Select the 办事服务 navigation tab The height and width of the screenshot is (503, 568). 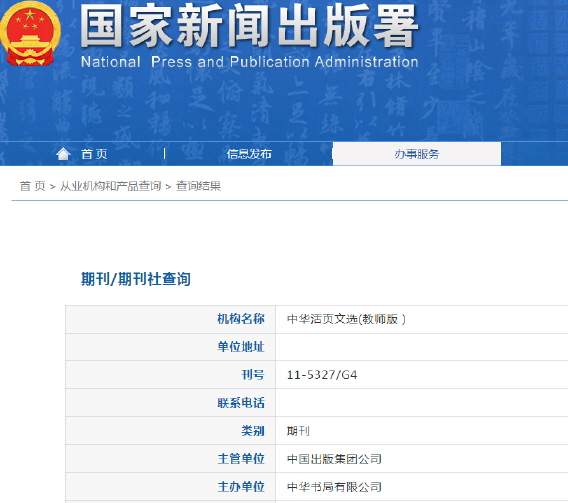point(417,154)
